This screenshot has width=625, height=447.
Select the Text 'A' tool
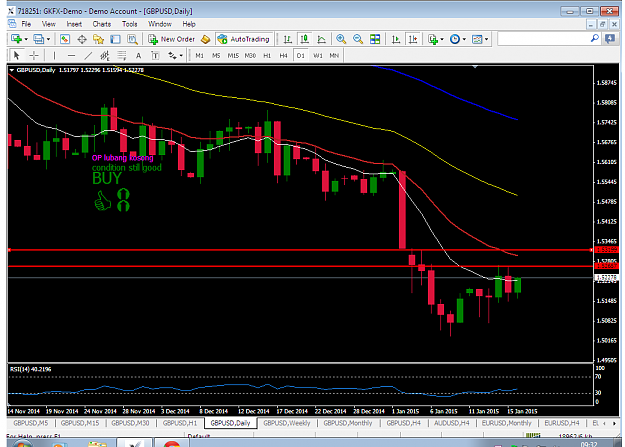[138, 55]
